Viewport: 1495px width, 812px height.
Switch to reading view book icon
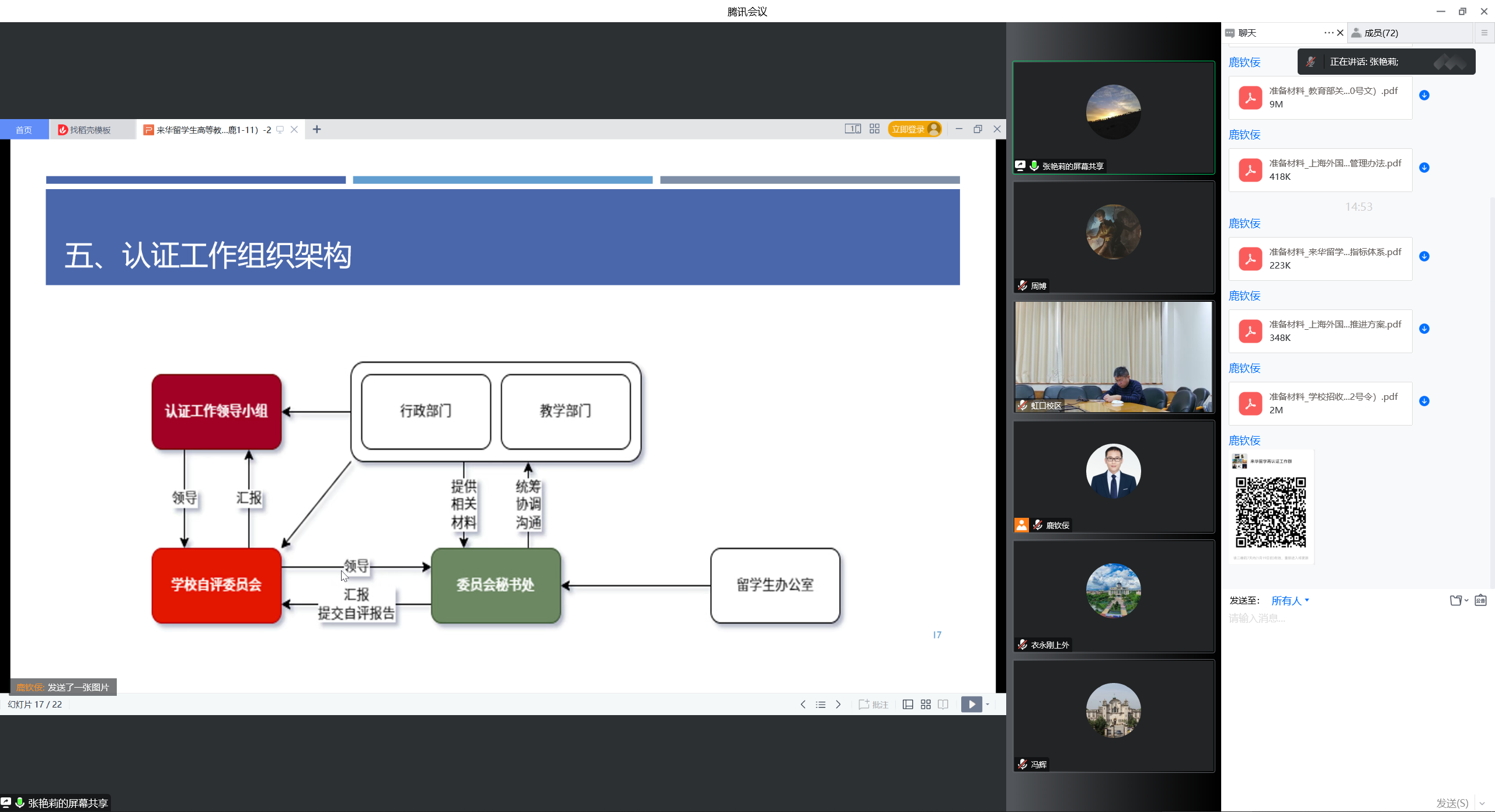point(943,705)
